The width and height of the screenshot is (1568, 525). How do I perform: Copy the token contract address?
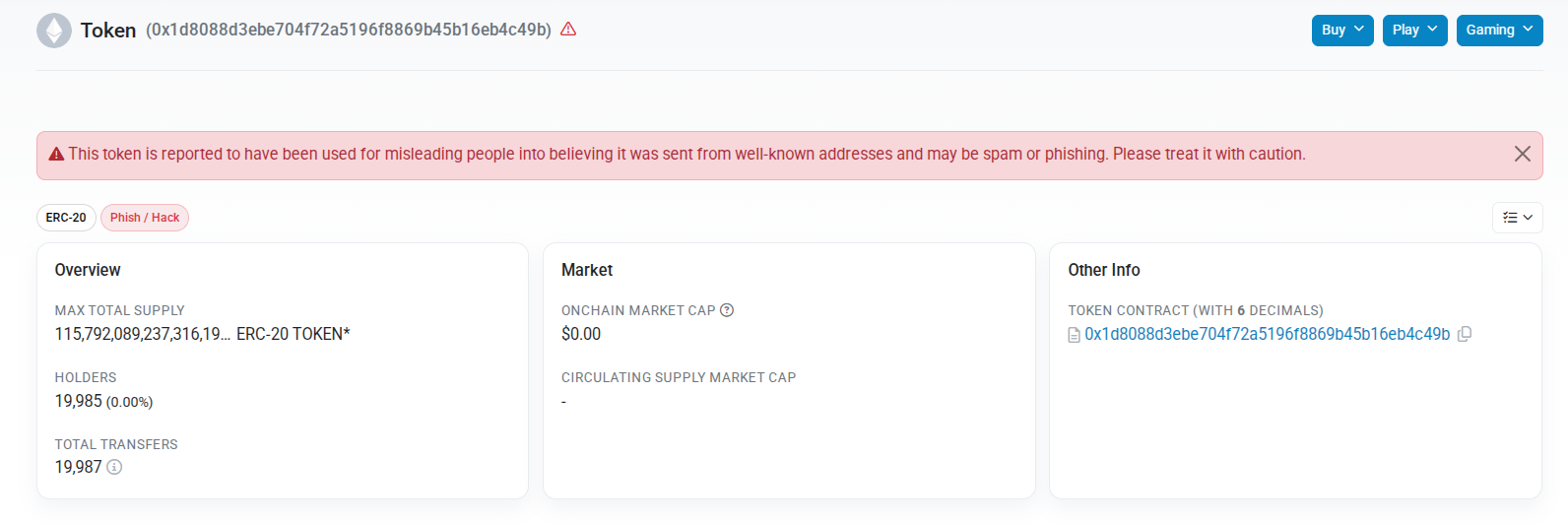pos(1465,335)
